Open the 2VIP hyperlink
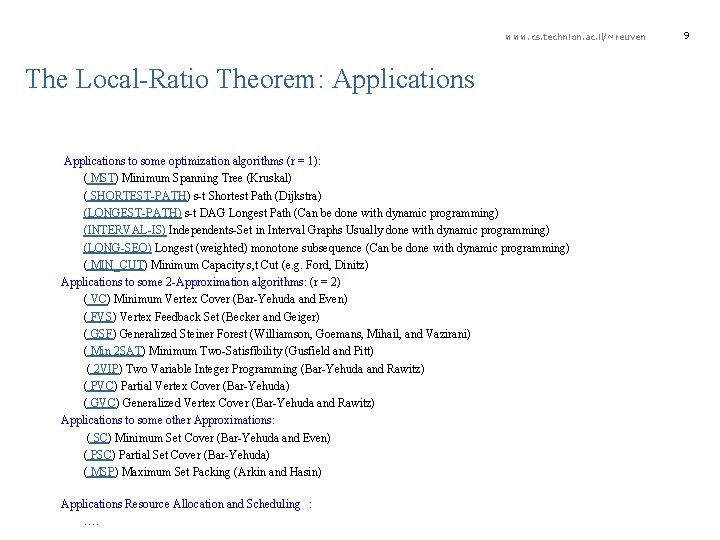This screenshot has height=540, width=720. point(105,369)
